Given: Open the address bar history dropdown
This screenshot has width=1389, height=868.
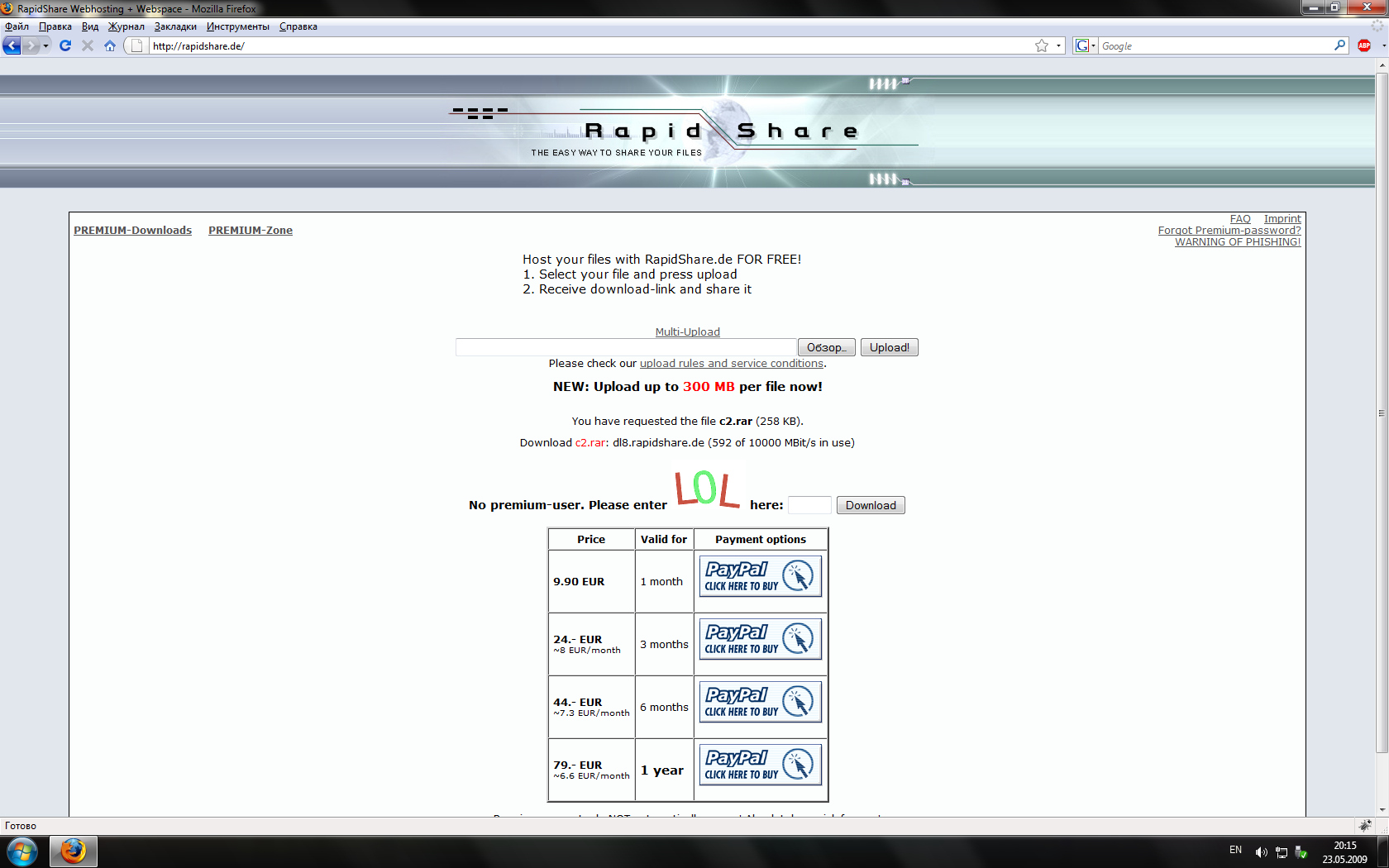Looking at the screenshot, I should pos(1058,45).
